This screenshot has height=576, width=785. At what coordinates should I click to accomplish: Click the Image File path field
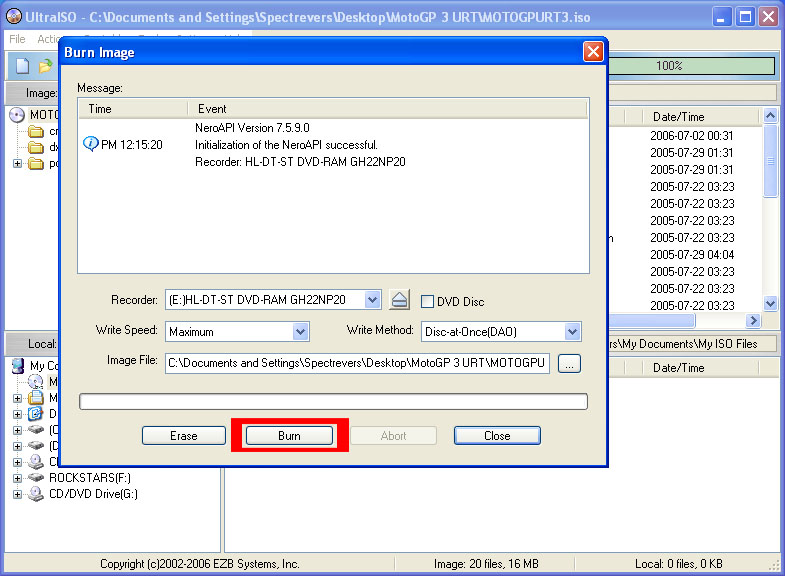click(x=357, y=363)
